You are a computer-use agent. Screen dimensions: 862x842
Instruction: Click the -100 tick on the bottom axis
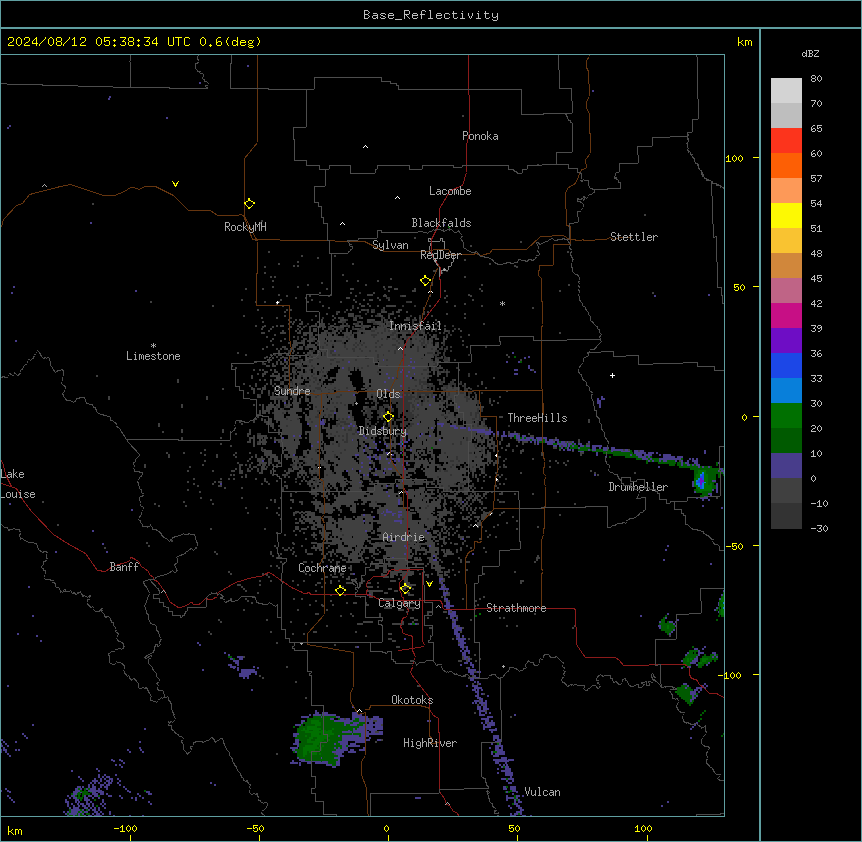[126, 828]
